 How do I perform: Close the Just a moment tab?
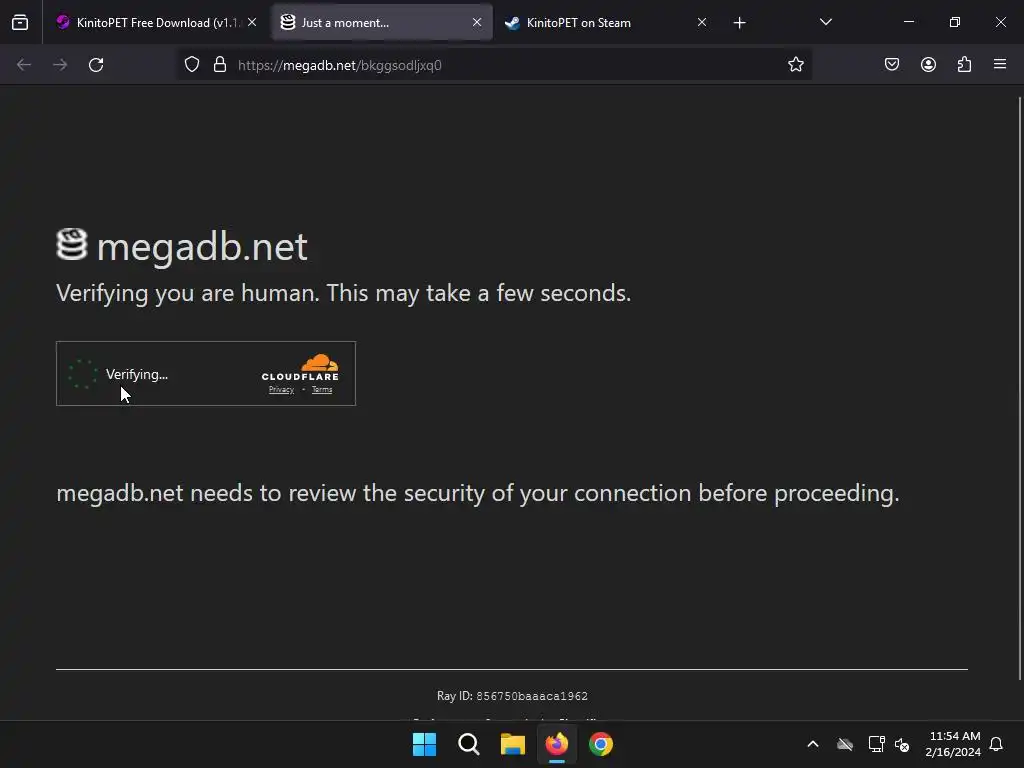pos(477,22)
